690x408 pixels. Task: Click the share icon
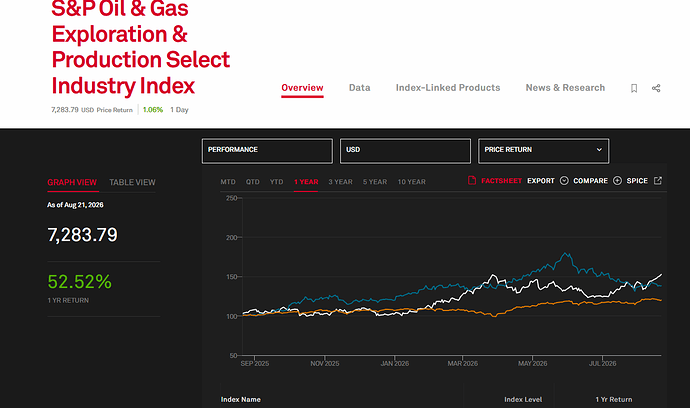[x=656, y=88]
